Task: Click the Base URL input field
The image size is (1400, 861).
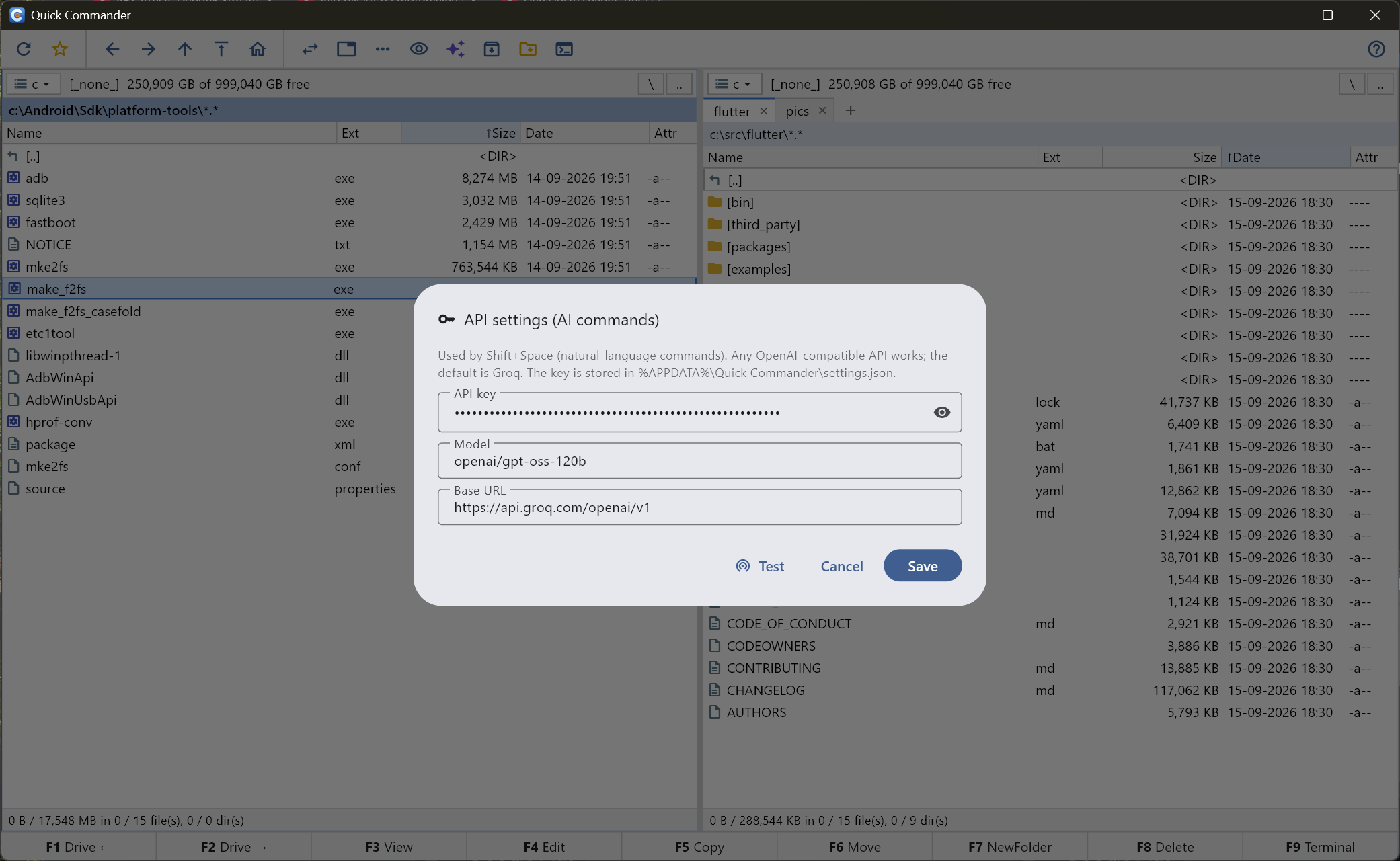Action: tap(699, 507)
